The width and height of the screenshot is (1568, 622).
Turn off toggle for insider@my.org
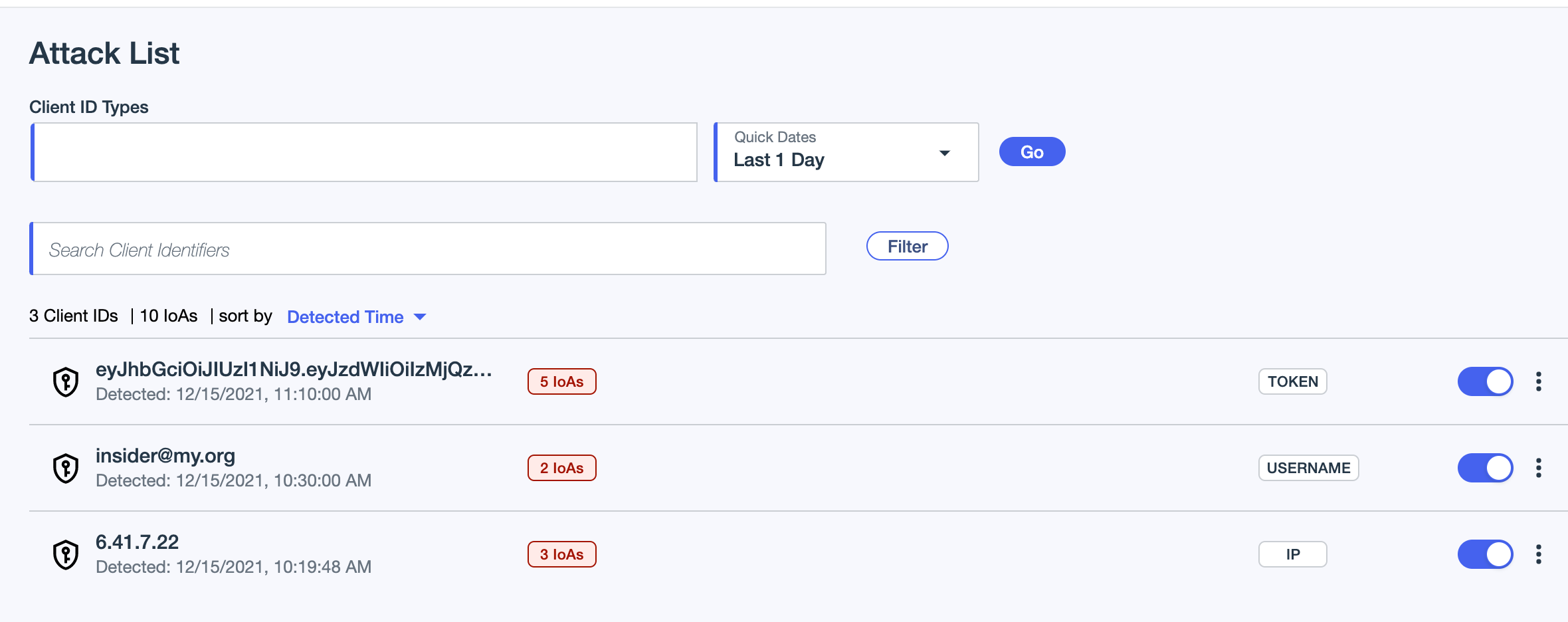pos(1485,468)
